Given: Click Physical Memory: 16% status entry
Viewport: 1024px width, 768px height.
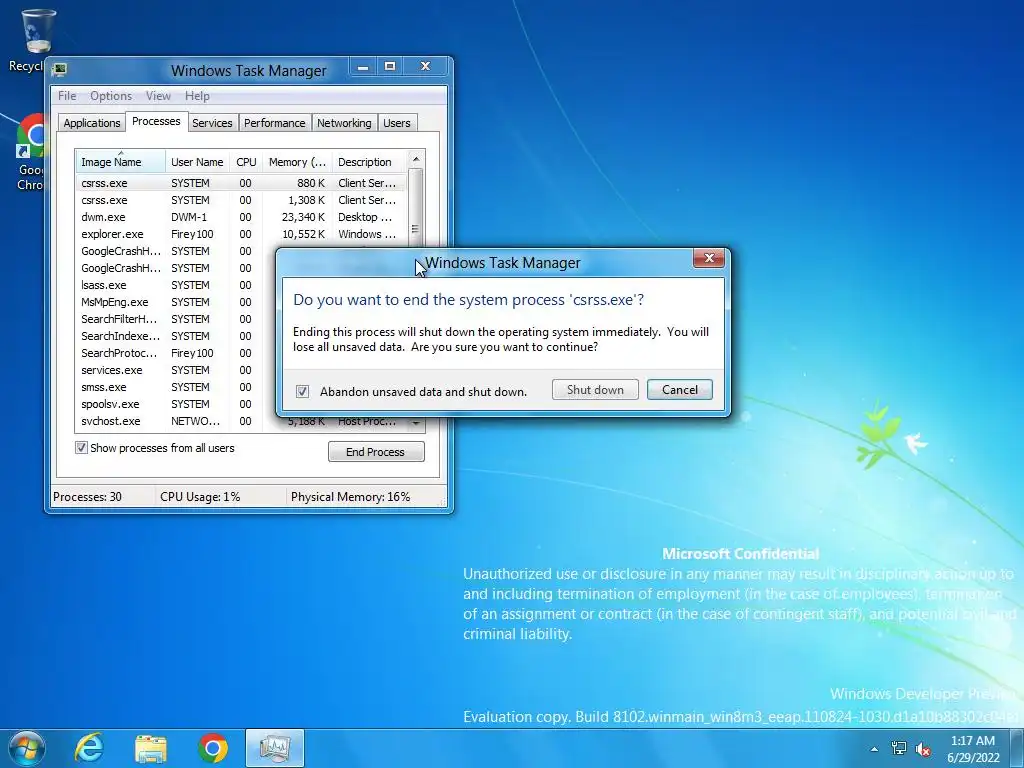Looking at the screenshot, I should 350,497.
